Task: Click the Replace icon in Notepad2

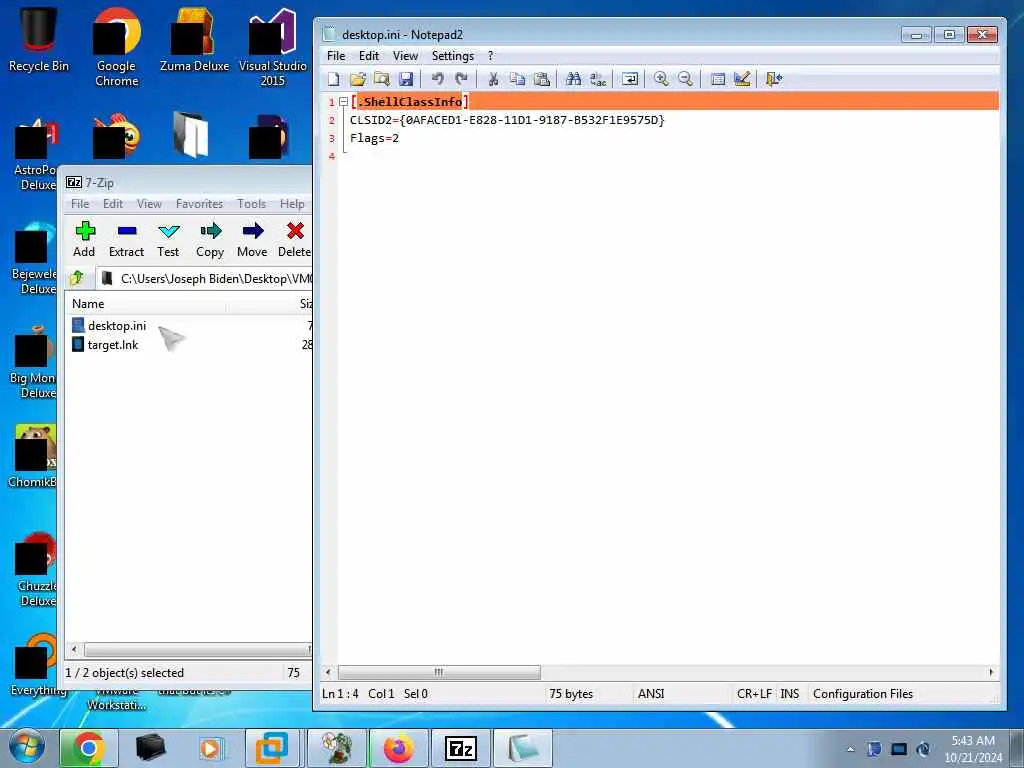Action: (x=598, y=80)
